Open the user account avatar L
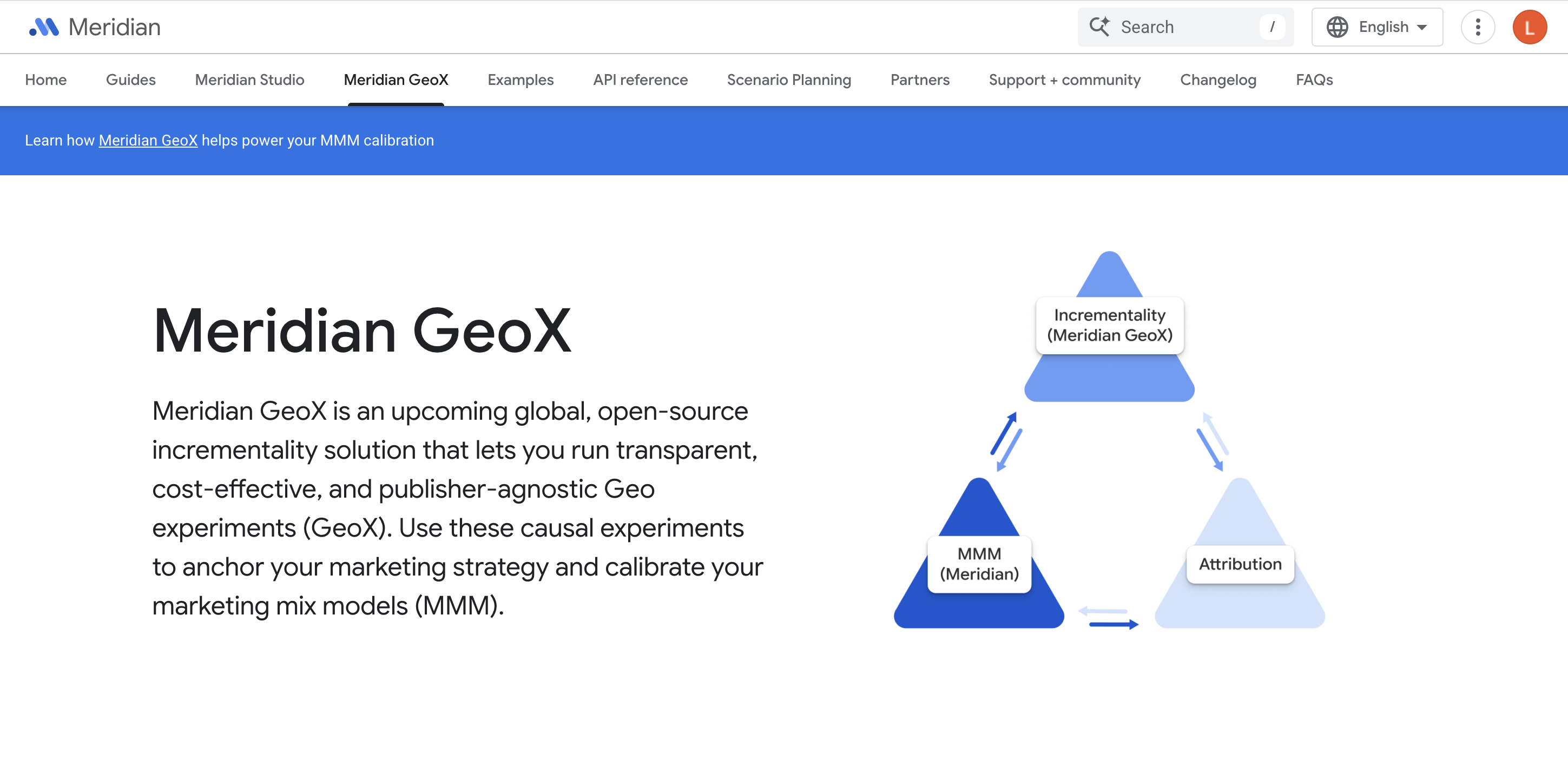Image resolution: width=1568 pixels, height=780 pixels. coord(1529,27)
